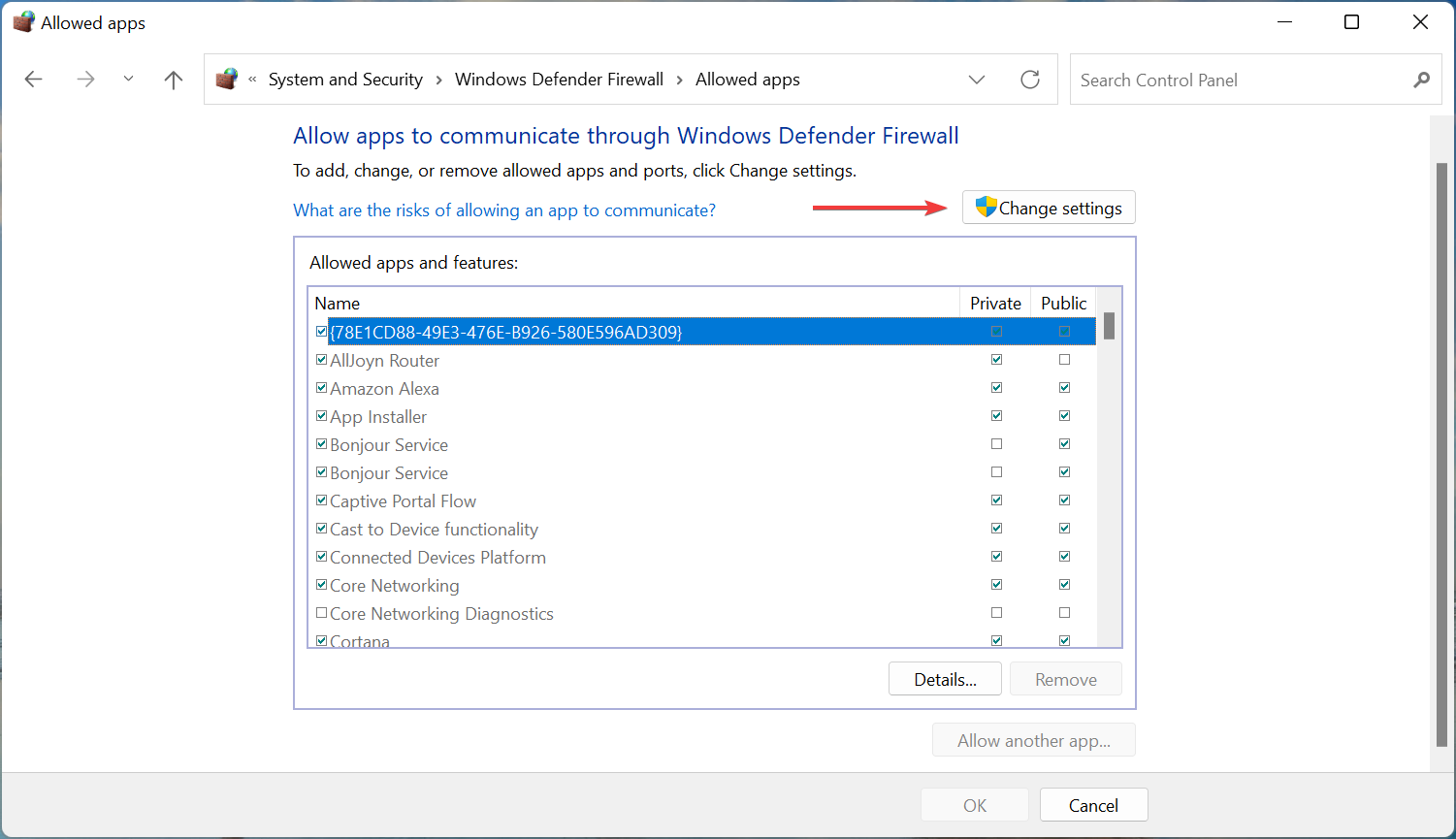This screenshot has height=839, width=1456.
Task: Toggle Public checkbox for AllJoyn Router
Action: click(x=1064, y=360)
